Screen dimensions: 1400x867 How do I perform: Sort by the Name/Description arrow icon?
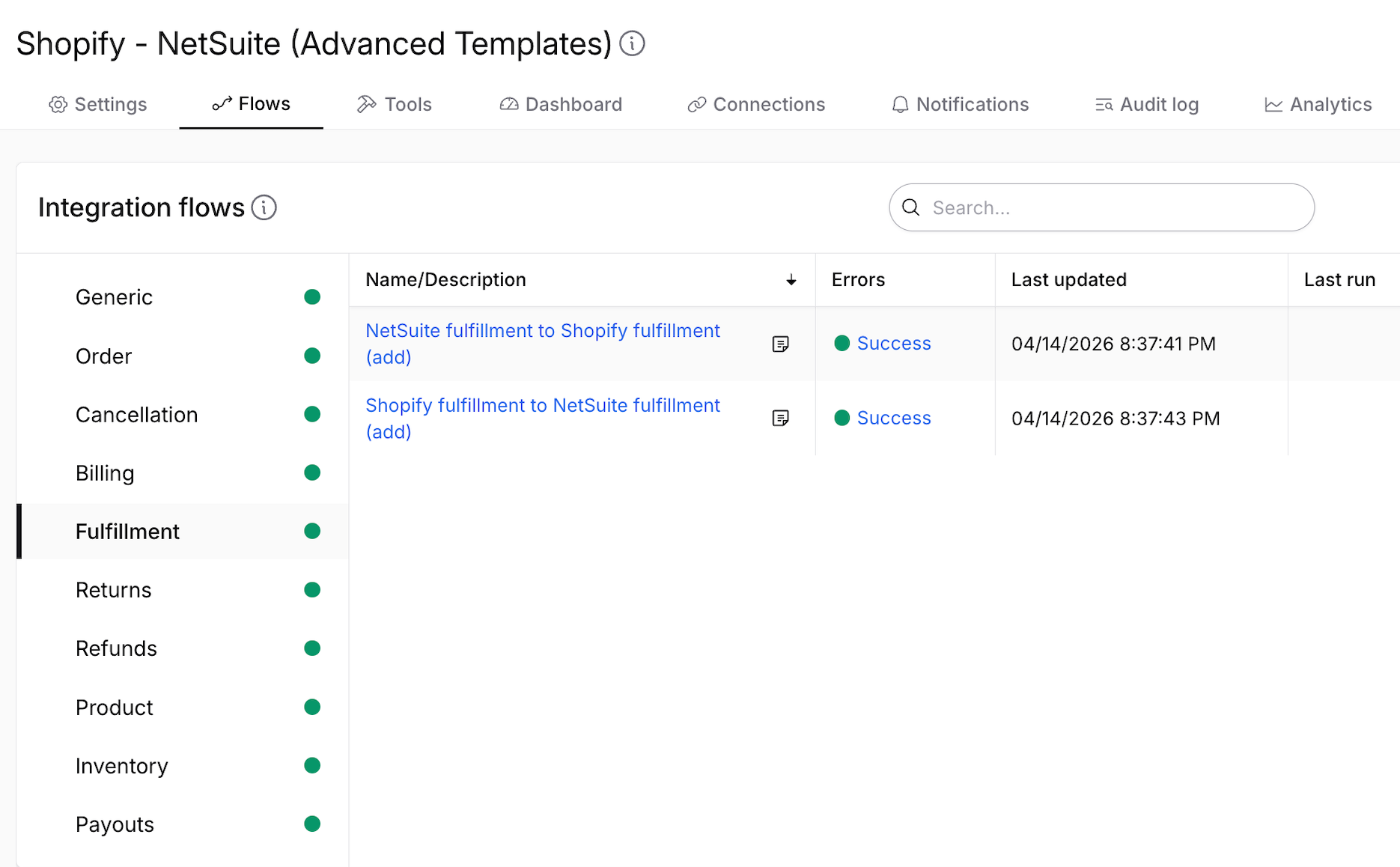coord(791,280)
